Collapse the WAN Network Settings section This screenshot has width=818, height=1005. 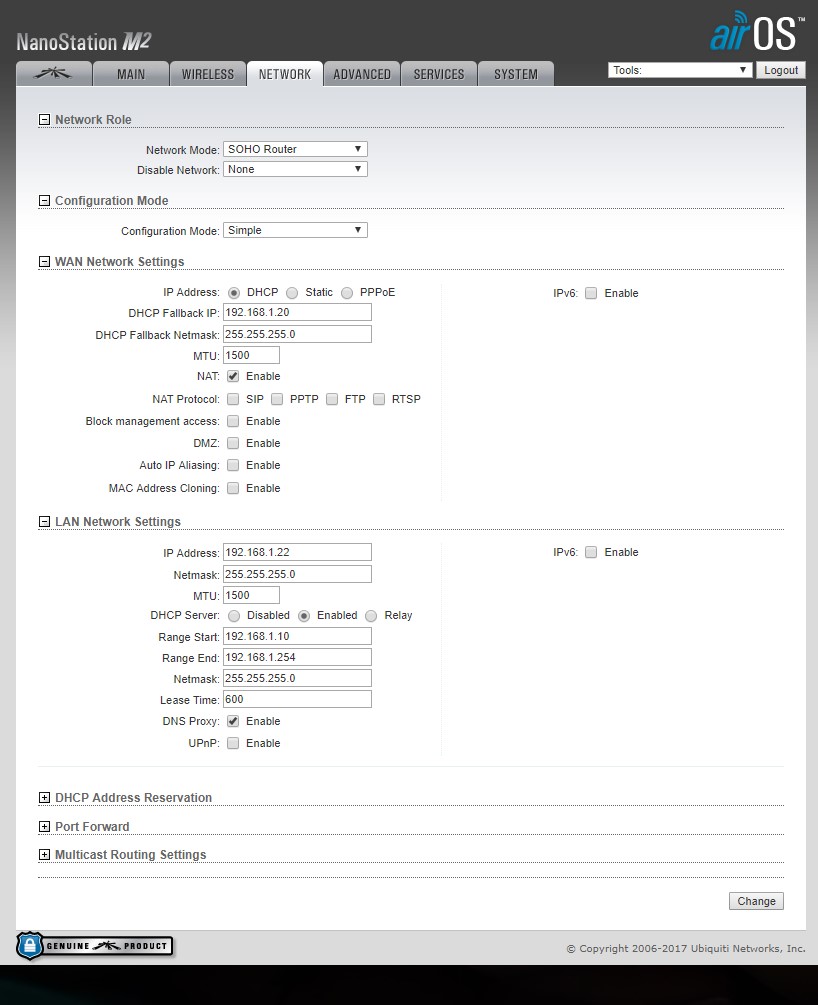click(x=44, y=262)
